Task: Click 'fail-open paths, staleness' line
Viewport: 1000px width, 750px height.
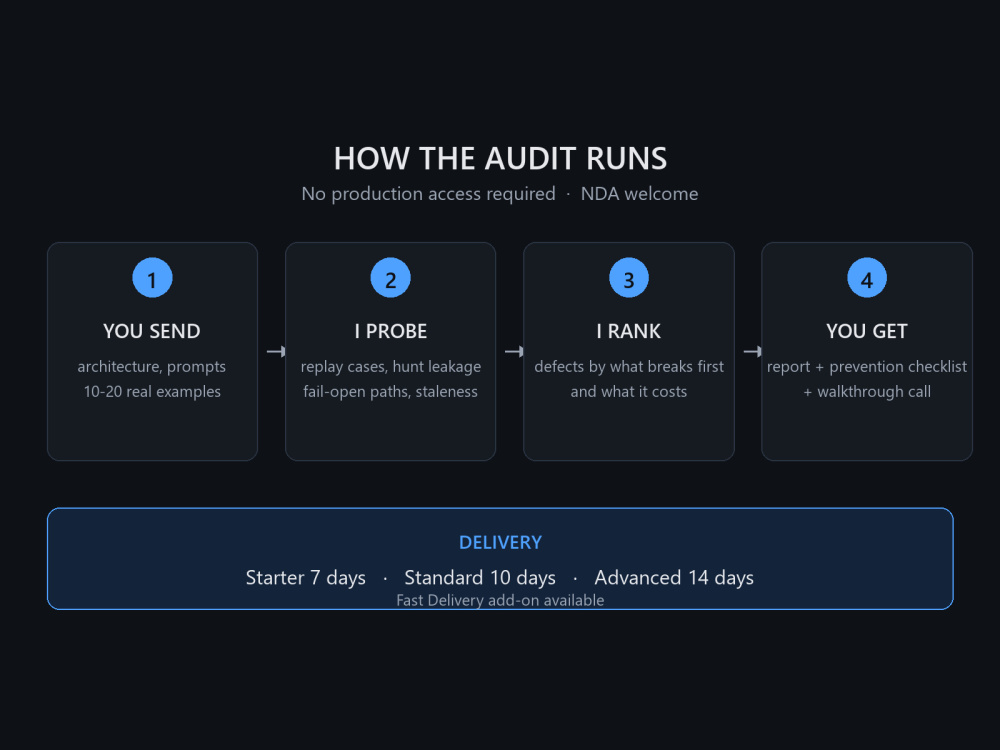Action: click(x=390, y=392)
